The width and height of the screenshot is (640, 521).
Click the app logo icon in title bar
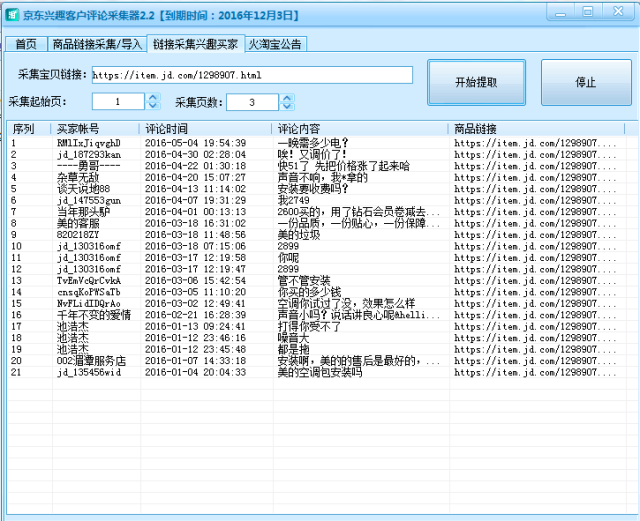coord(12,15)
